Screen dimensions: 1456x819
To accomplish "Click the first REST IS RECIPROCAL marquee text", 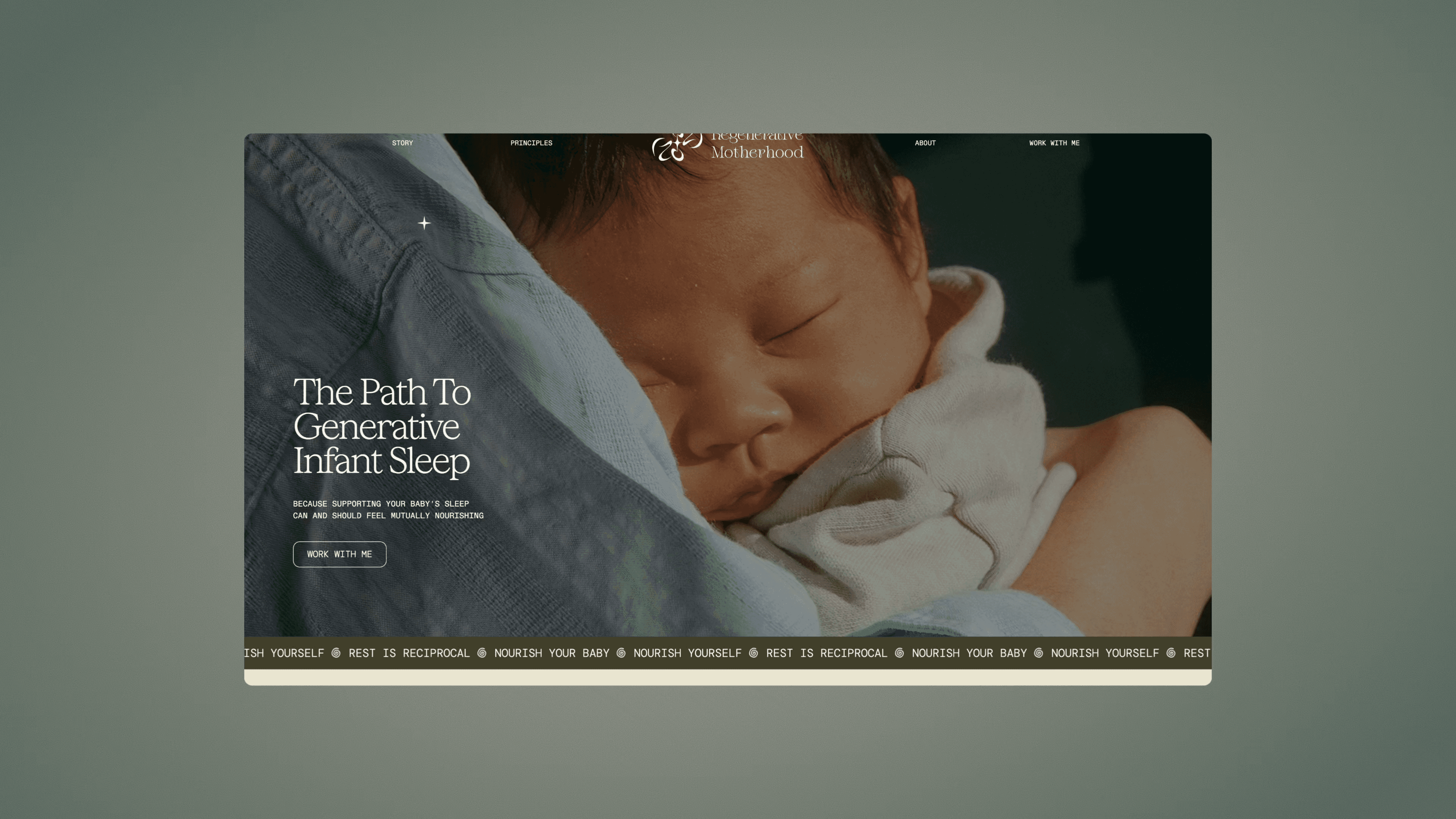I will (x=409, y=653).
